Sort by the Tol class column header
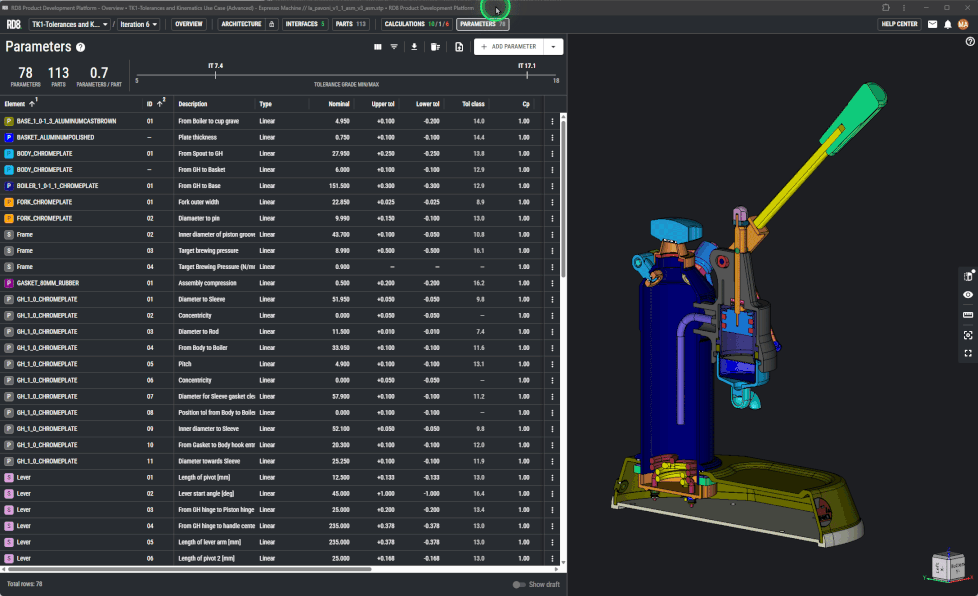 point(473,104)
